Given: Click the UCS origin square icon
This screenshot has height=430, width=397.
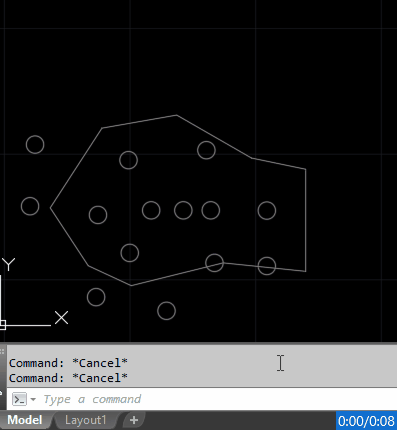Looking at the screenshot, I should pyautogui.click(x=2, y=325).
